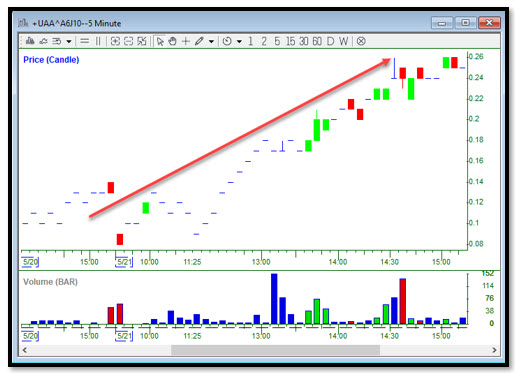Image resolution: width=515 pixels, height=373 pixels.
Task: Click the horizontal scrollbar thumb
Action: (275, 350)
